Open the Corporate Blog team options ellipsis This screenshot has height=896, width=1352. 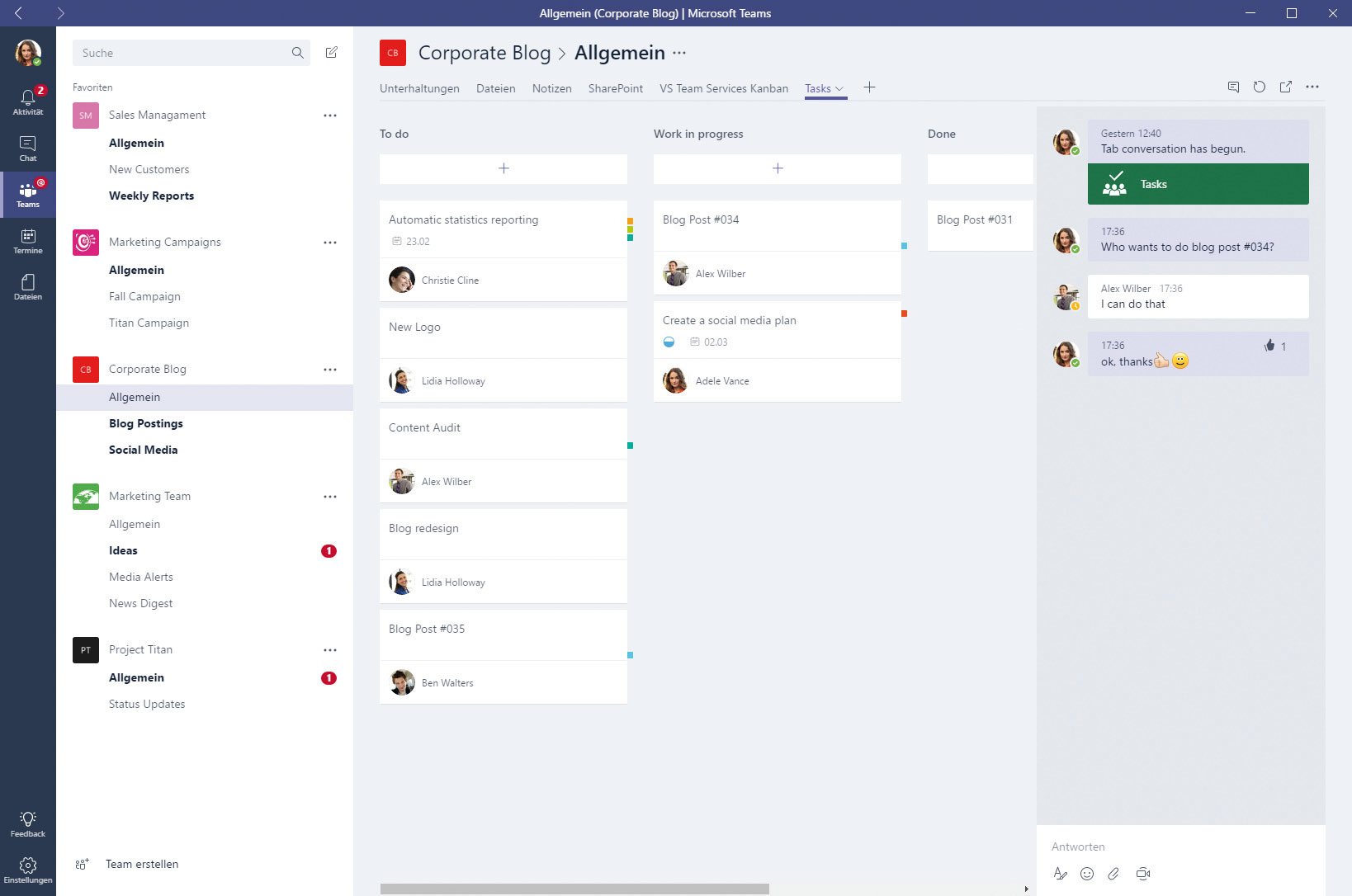click(330, 370)
